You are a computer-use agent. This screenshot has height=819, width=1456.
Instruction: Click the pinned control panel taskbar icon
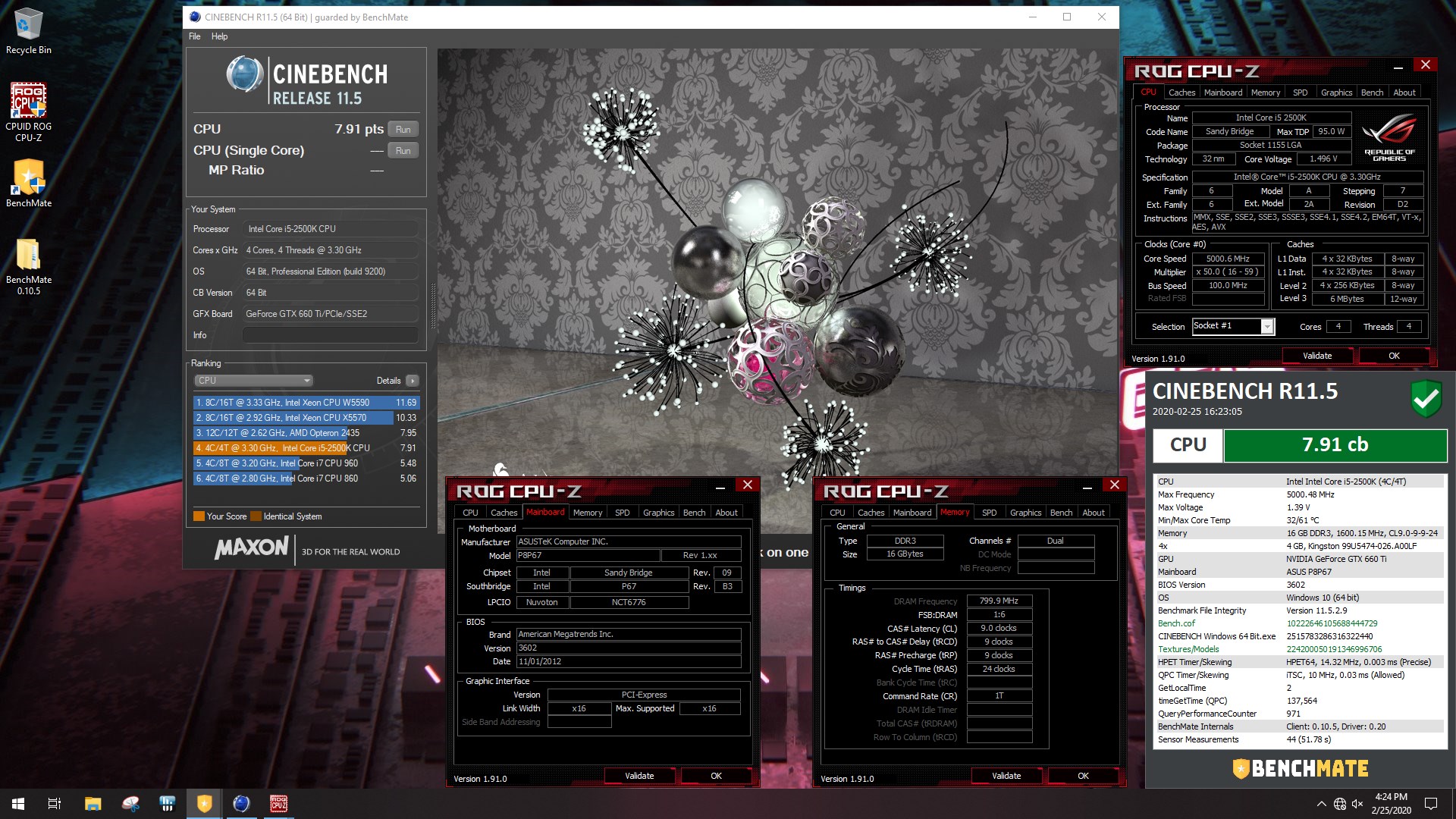coord(168,804)
